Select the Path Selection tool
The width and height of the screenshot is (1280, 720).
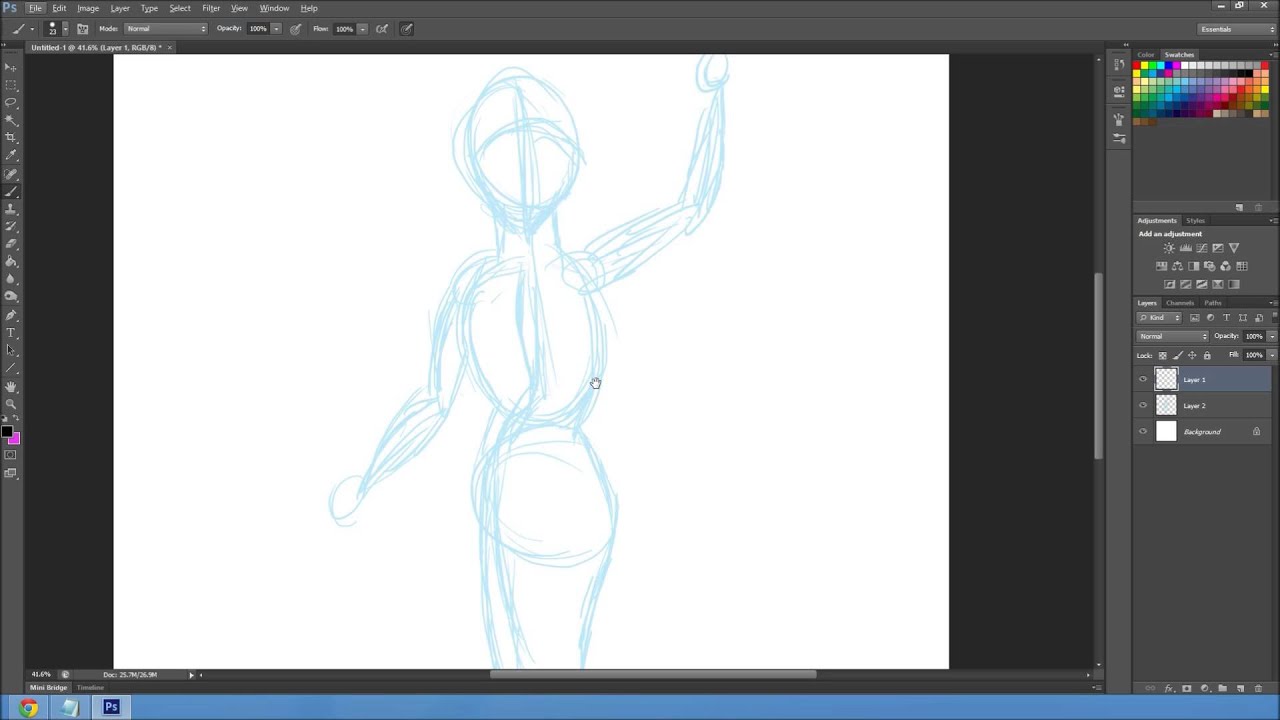(11, 351)
